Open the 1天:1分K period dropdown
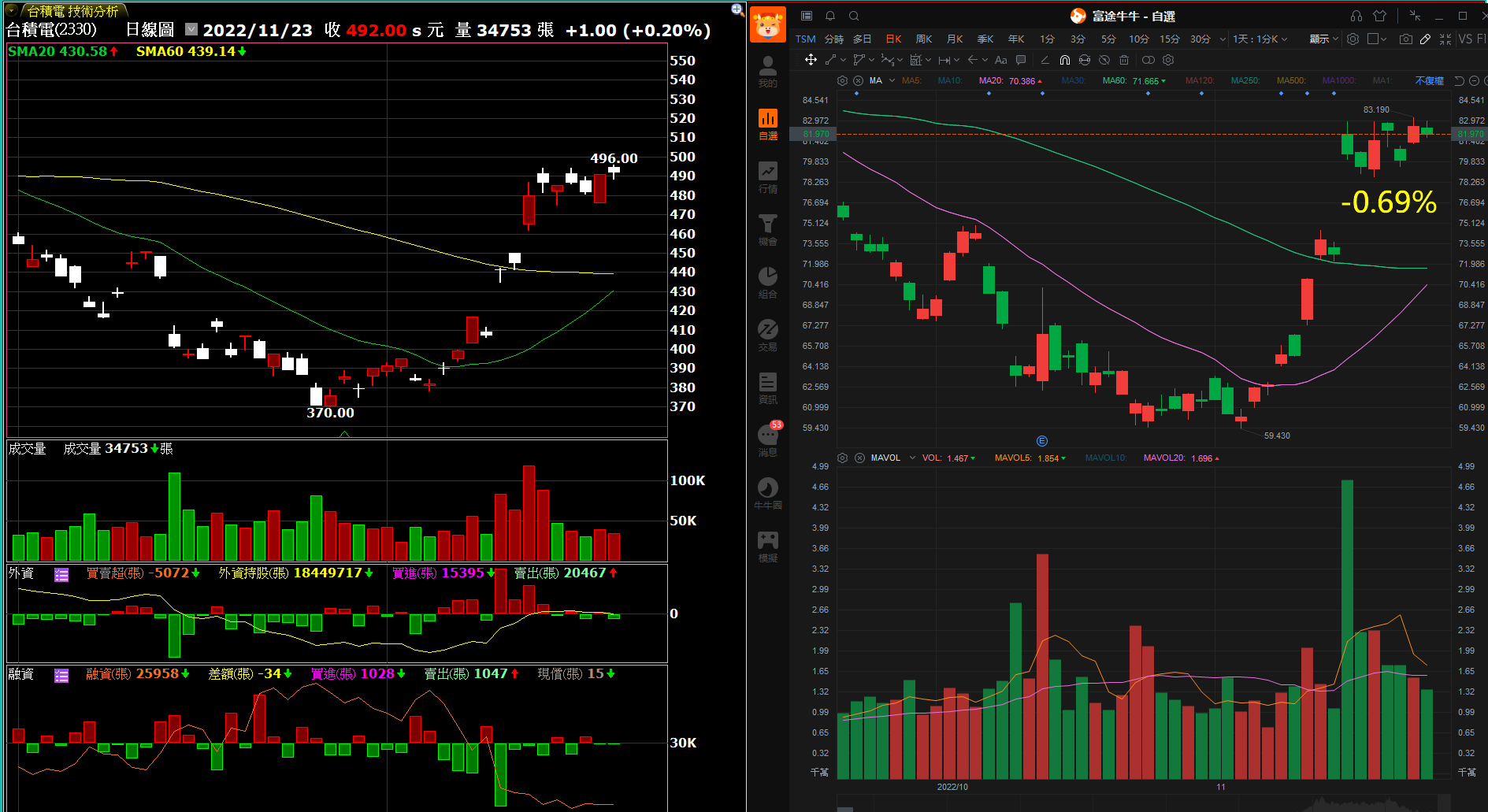This screenshot has width=1488, height=812. 1260,39
